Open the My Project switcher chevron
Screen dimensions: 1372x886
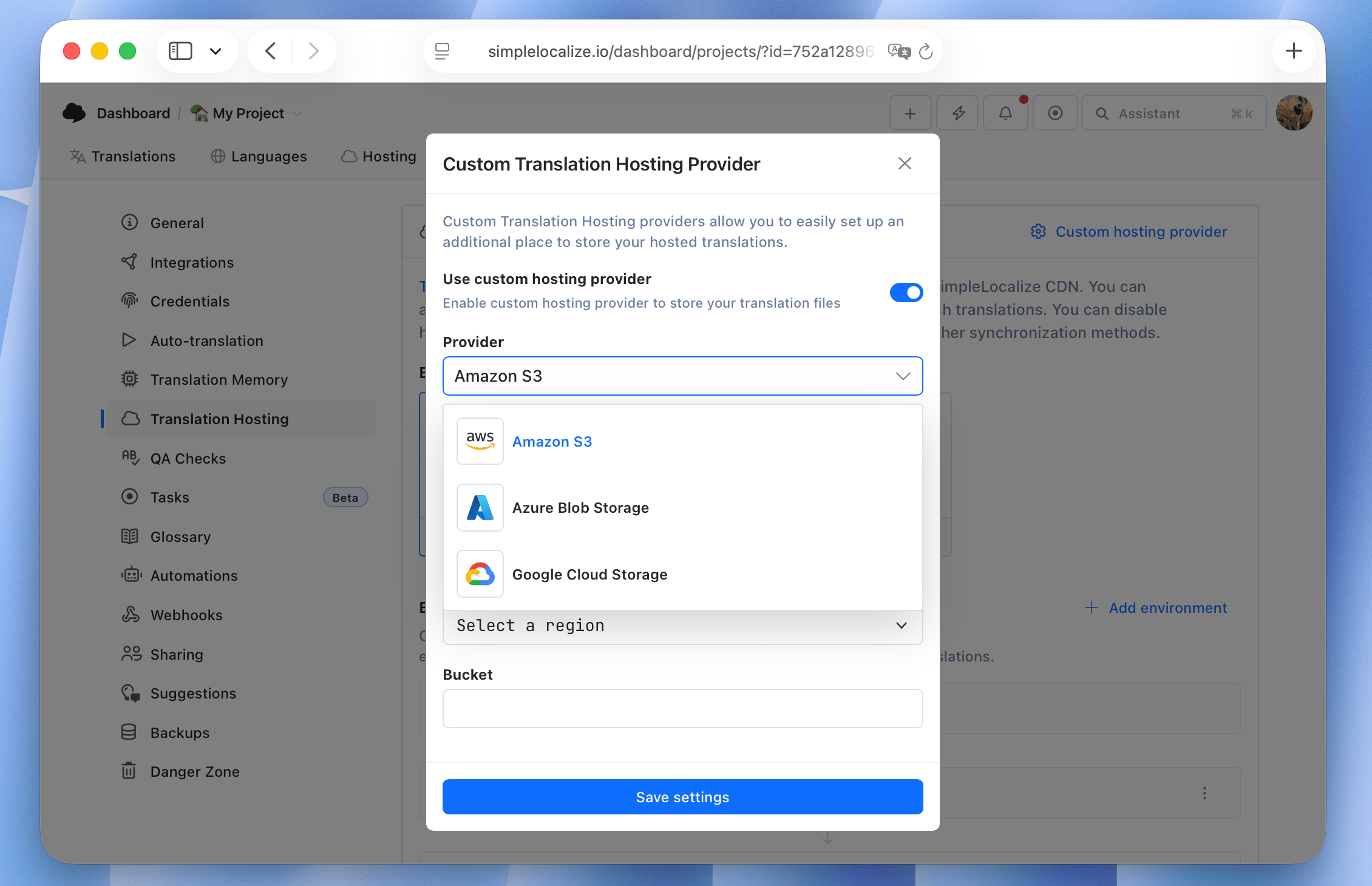point(297,113)
